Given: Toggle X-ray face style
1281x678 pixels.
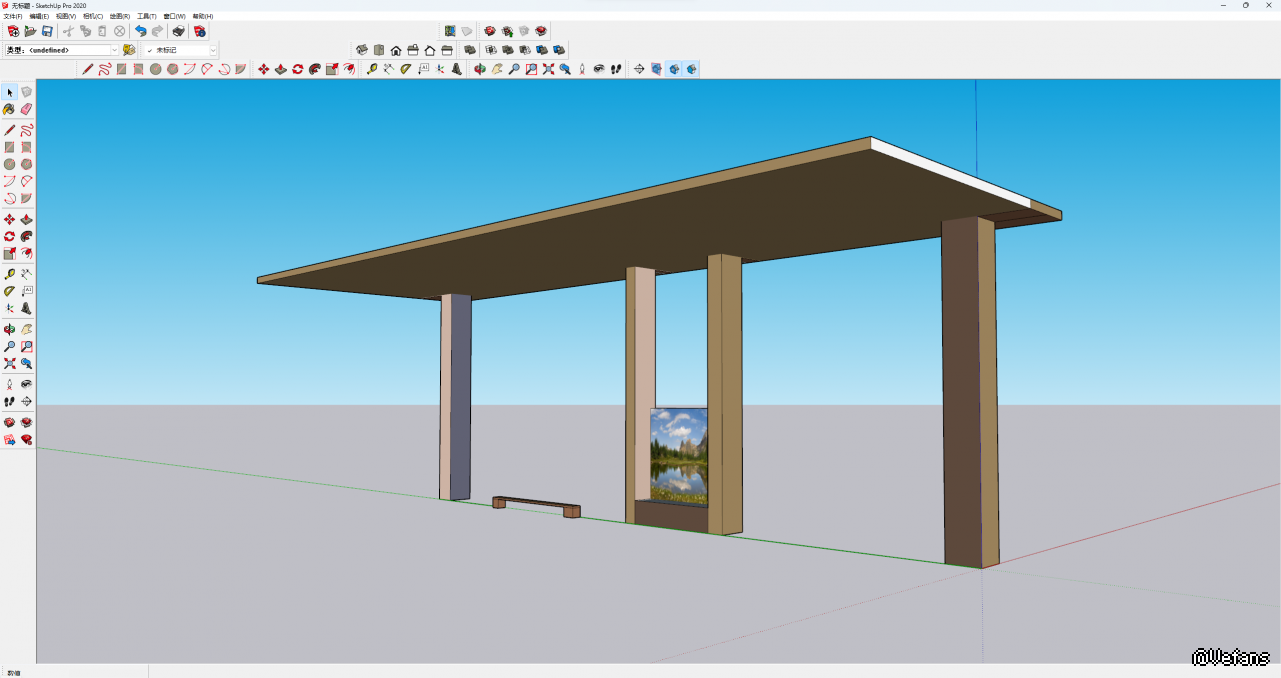Looking at the screenshot, I should tap(469, 50).
